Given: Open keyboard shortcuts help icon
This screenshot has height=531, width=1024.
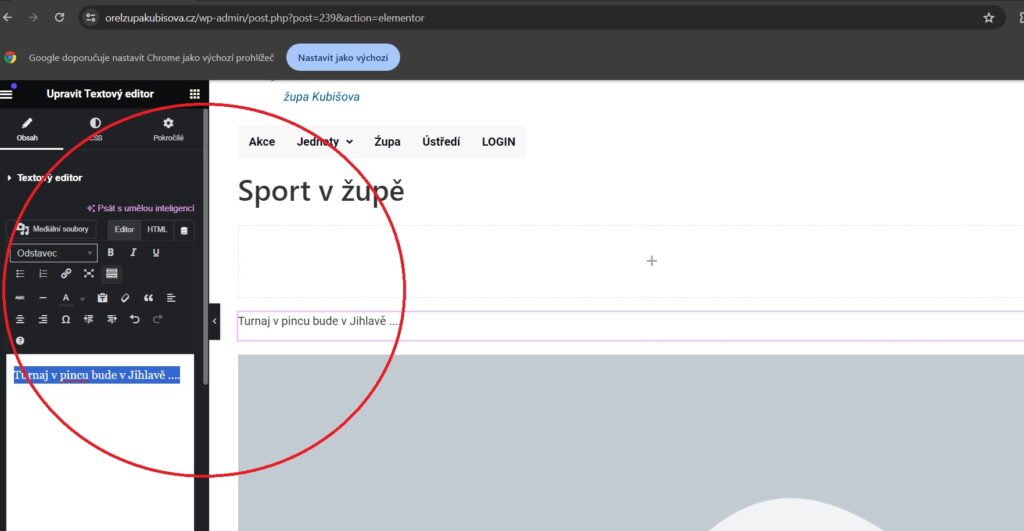Looking at the screenshot, I should (20, 340).
